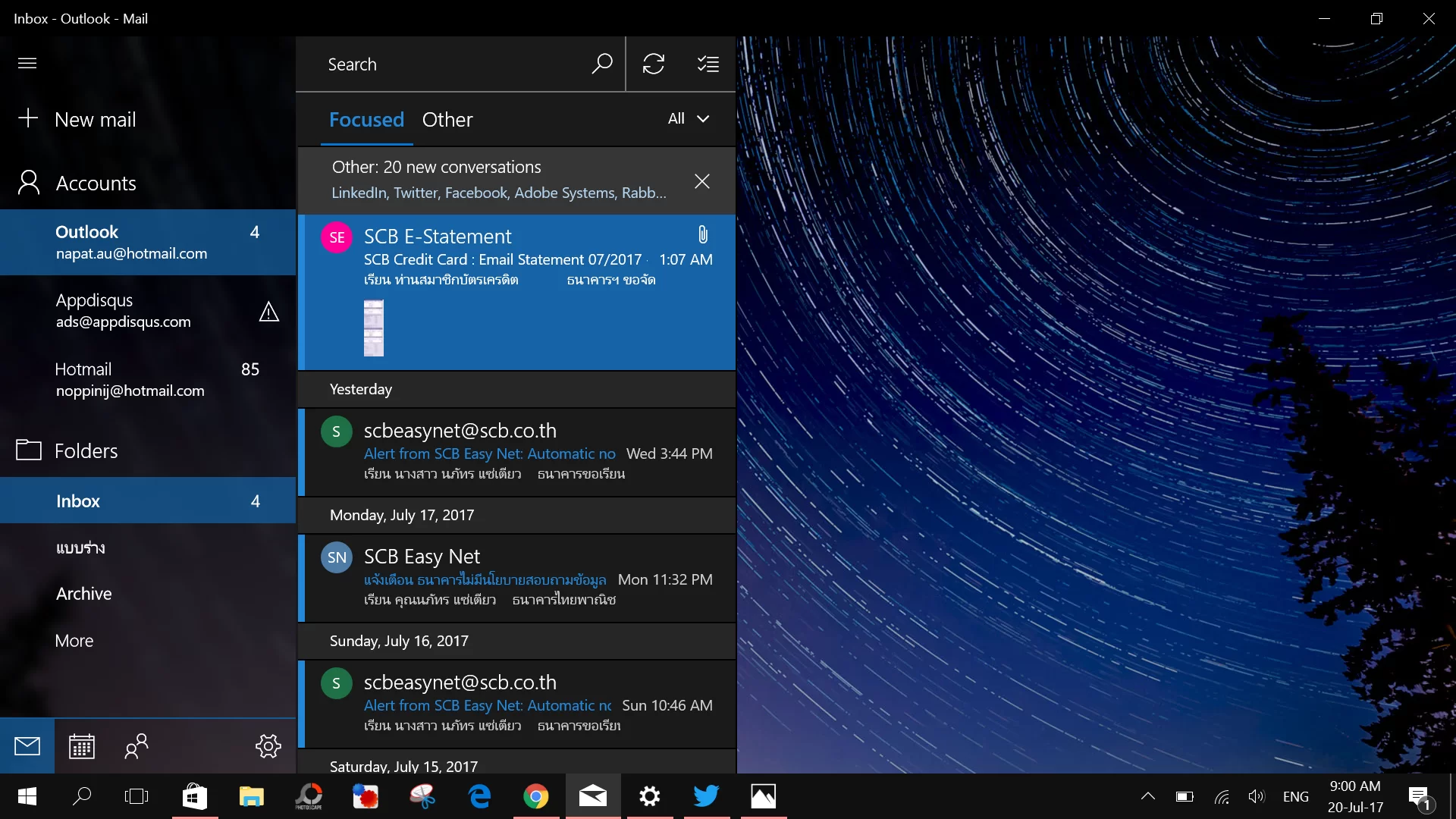1456x819 pixels.
Task: Open Microsoft Store from taskbar
Action: pyautogui.click(x=195, y=796)
